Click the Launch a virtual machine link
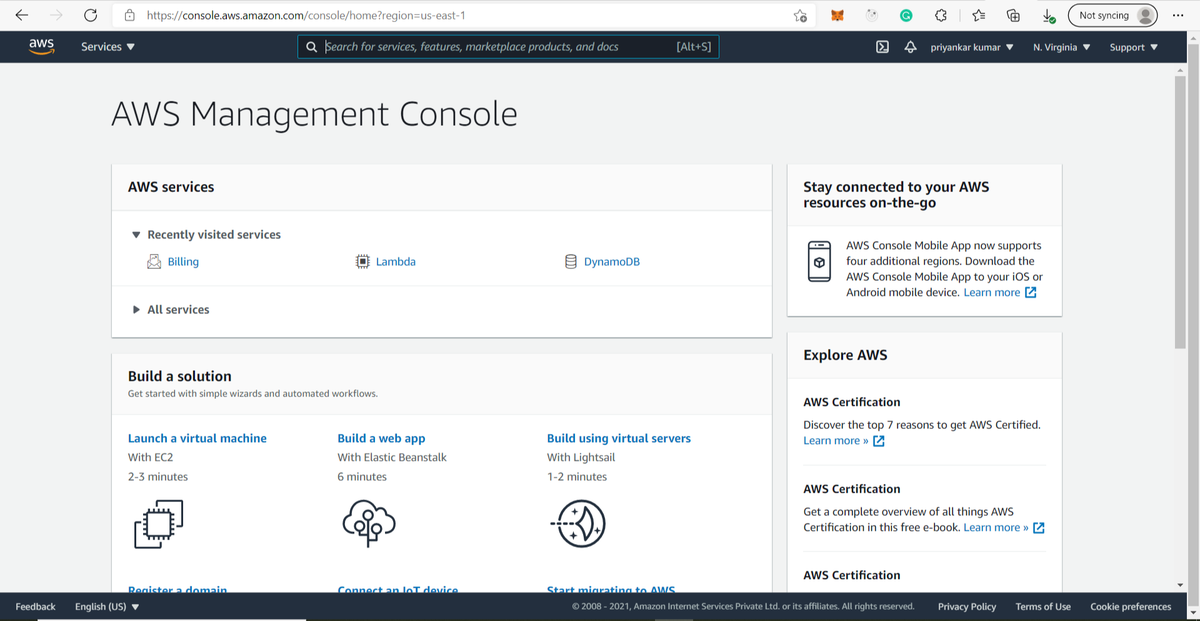This screenshot has height=621, width=1200. (197, 438)
